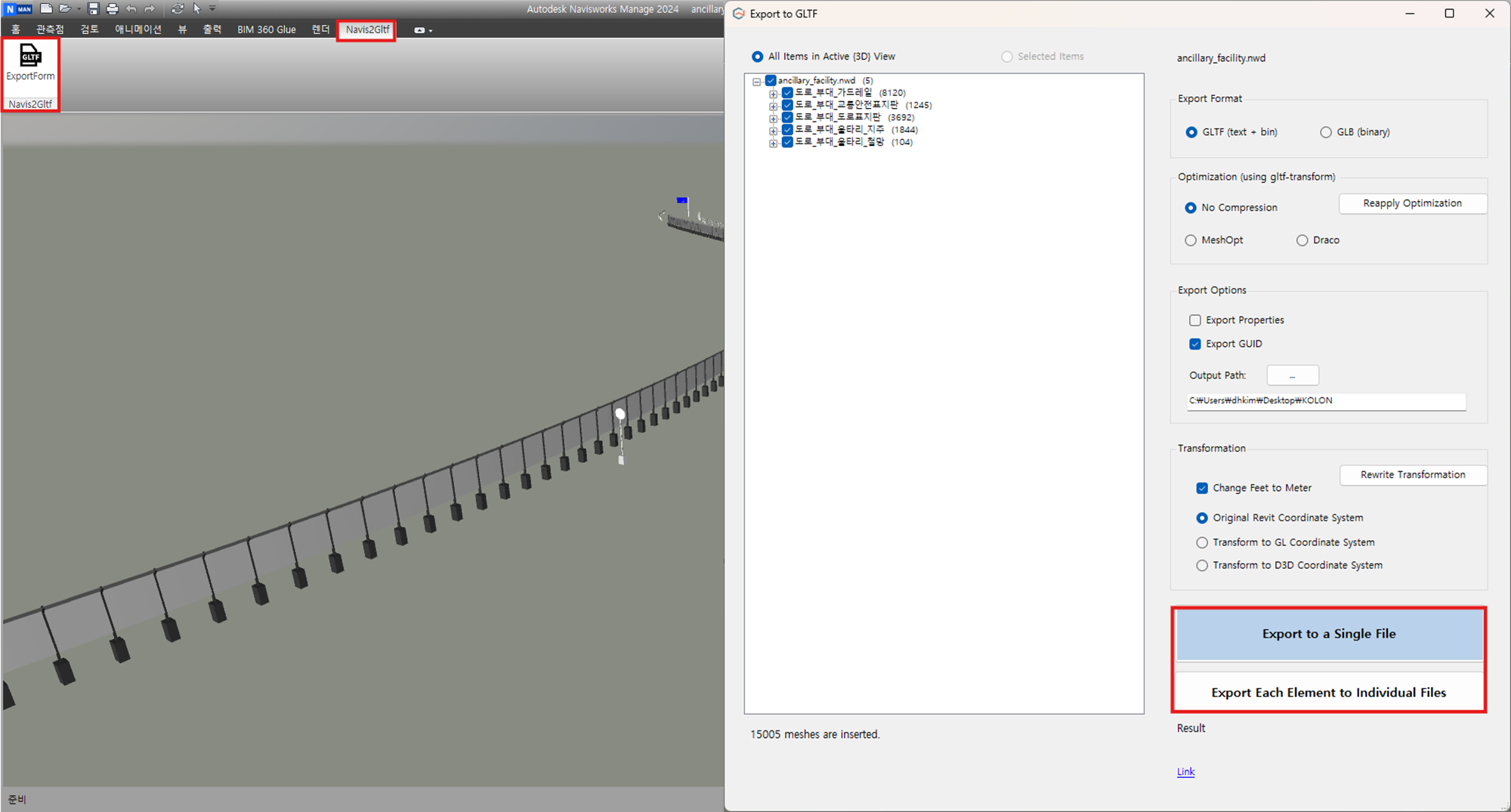Click the ExportForm GLTF icon in ribbon
Image resolution: width=1511 pixels, height=812 pixels.
point(30,63)
